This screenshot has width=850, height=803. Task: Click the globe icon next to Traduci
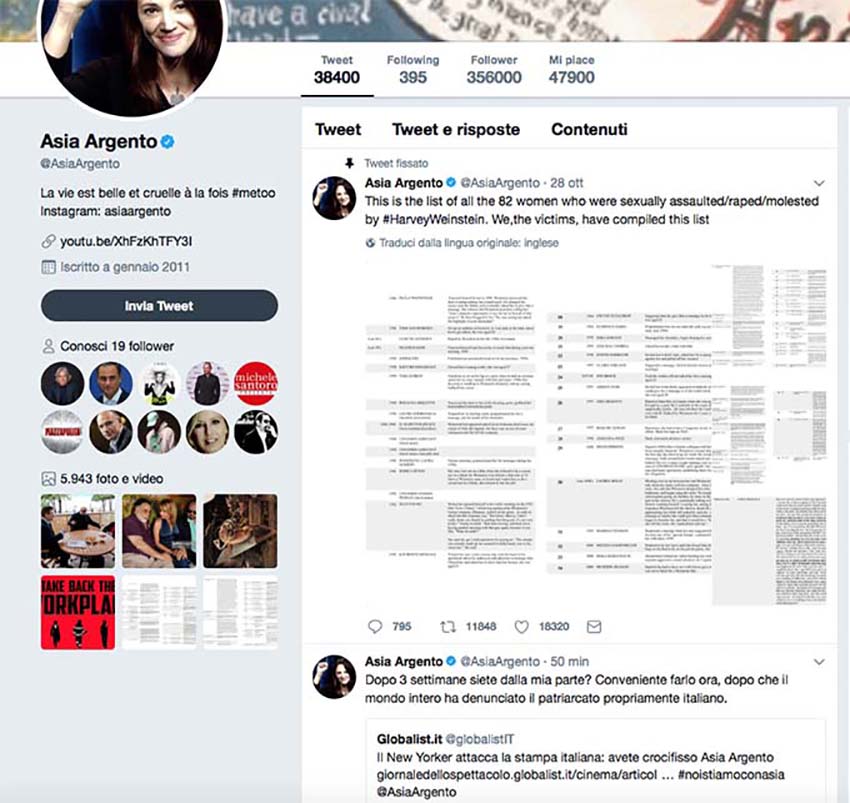tap(370, 243)
